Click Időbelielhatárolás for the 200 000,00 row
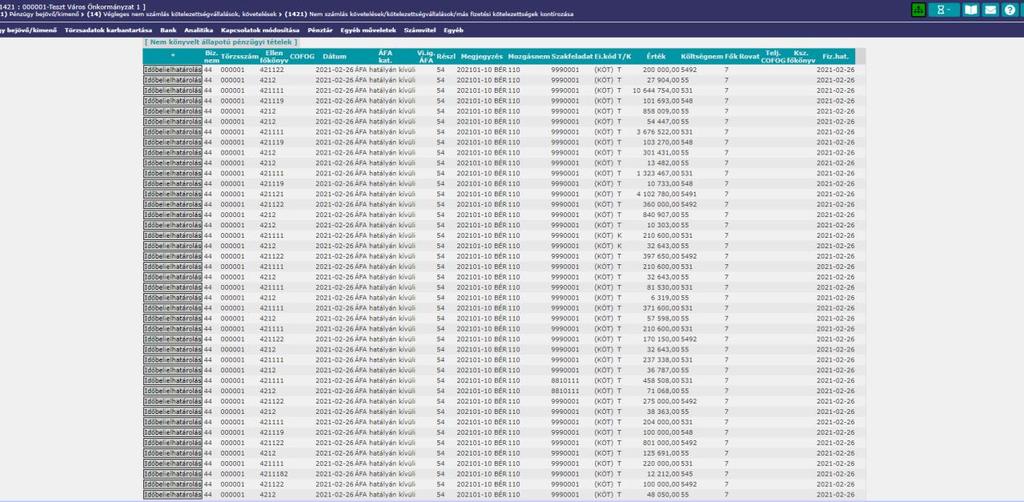 click(x=173, y=69)
